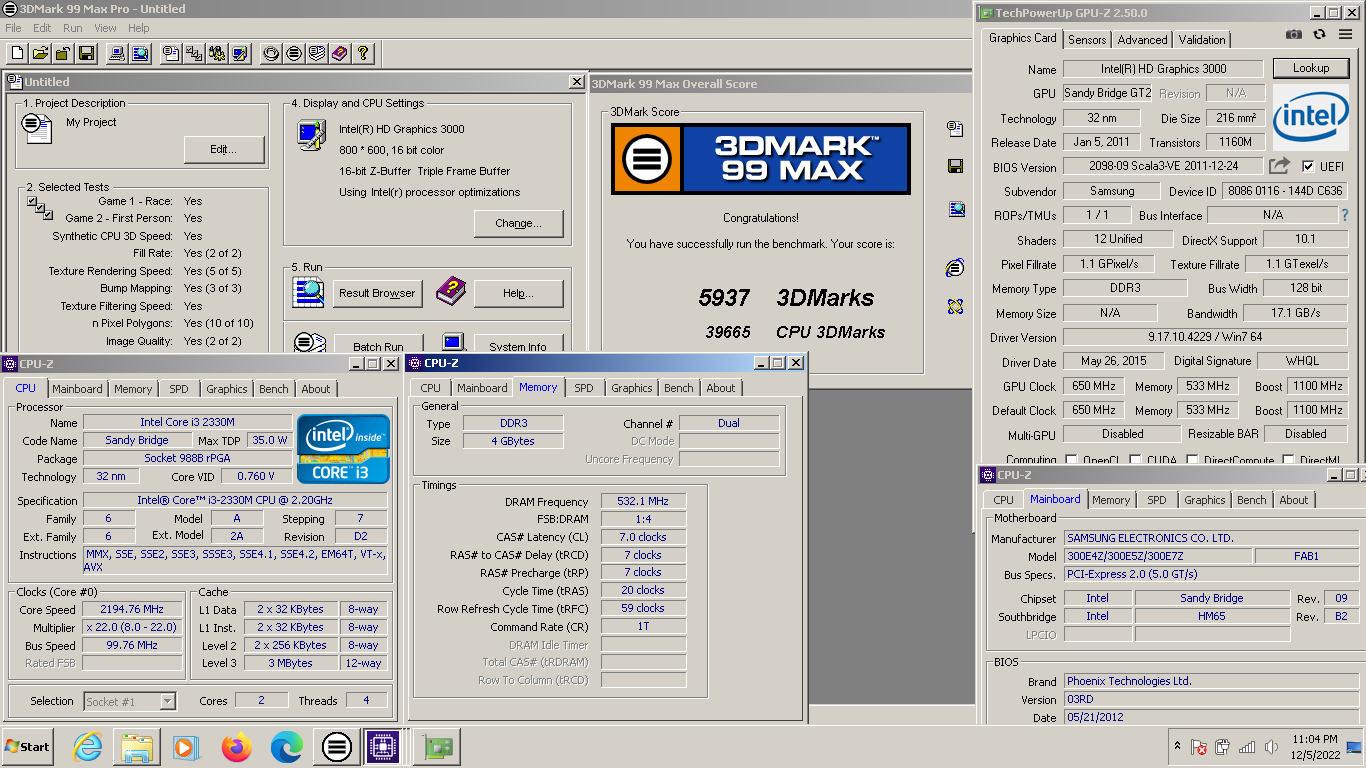Toggle the OpenCL checkbox in GPU-Z
1366x768 pixels.
(1072, 460)
